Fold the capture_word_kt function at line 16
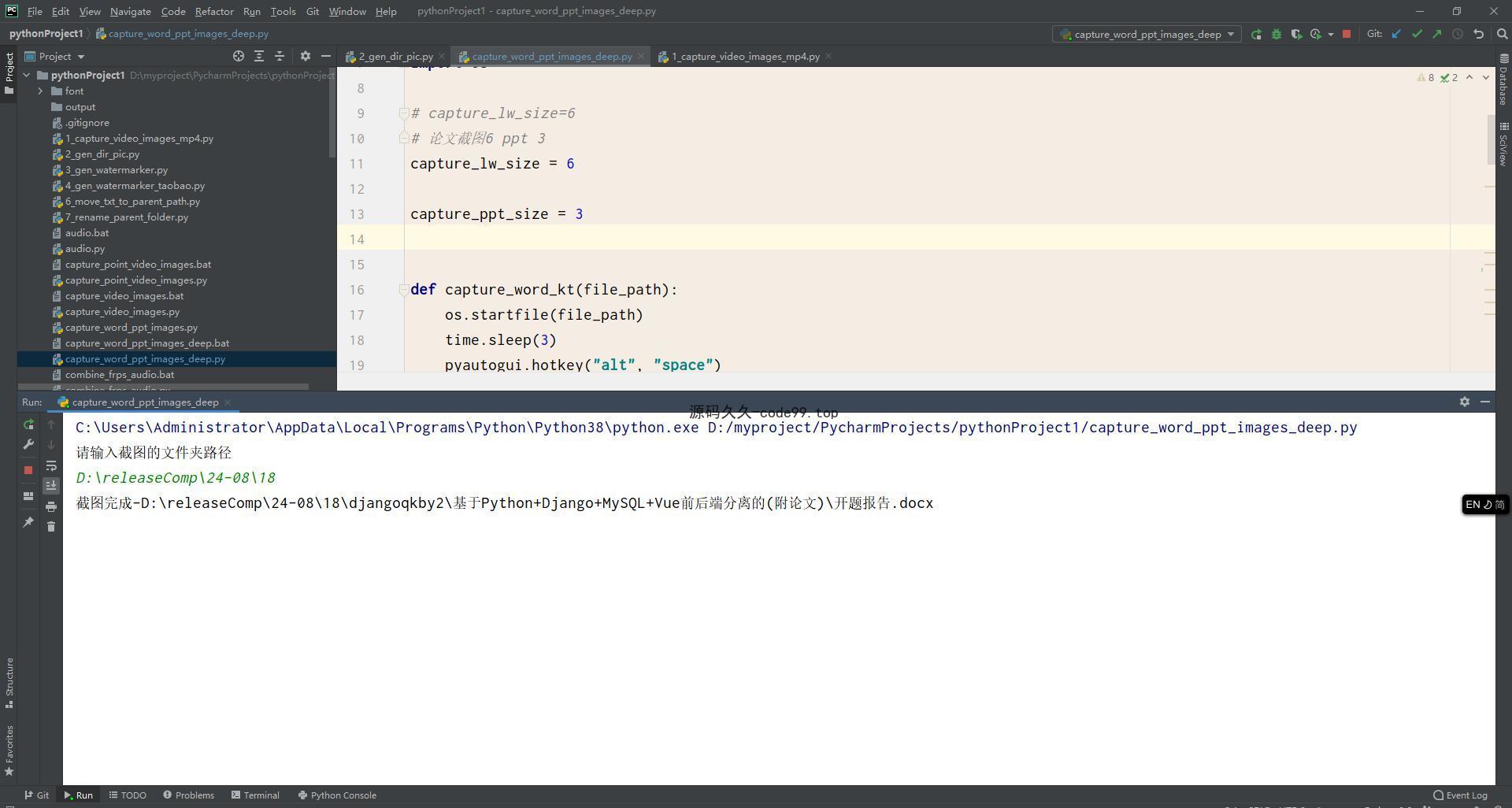This screenshot has width=1512, height=808. pos(403,290)
